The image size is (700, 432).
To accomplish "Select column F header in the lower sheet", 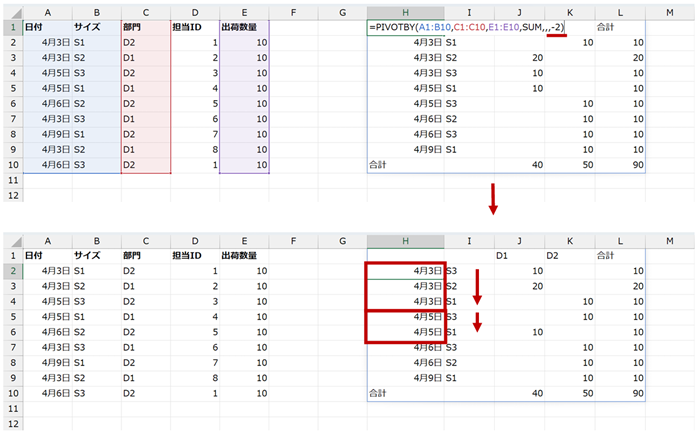I will (x=293, y=241).
